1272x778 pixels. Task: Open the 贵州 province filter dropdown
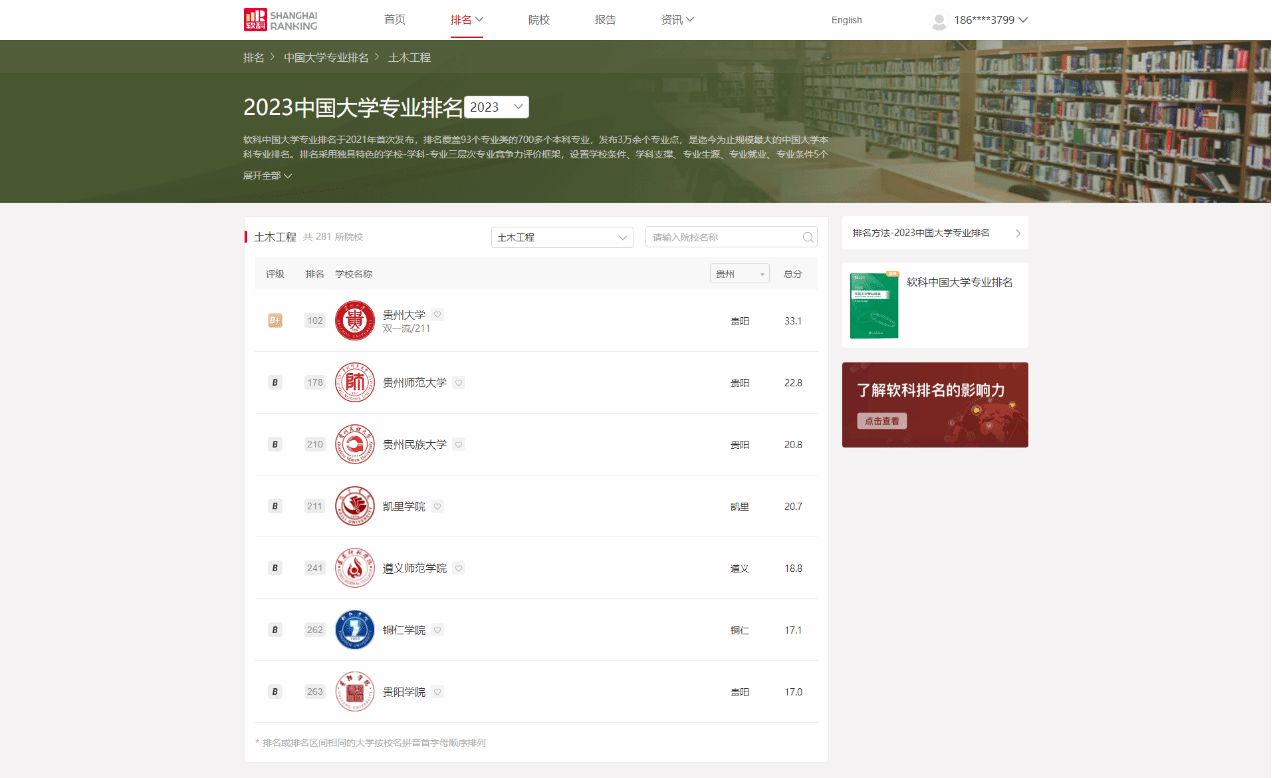(739, 274)
